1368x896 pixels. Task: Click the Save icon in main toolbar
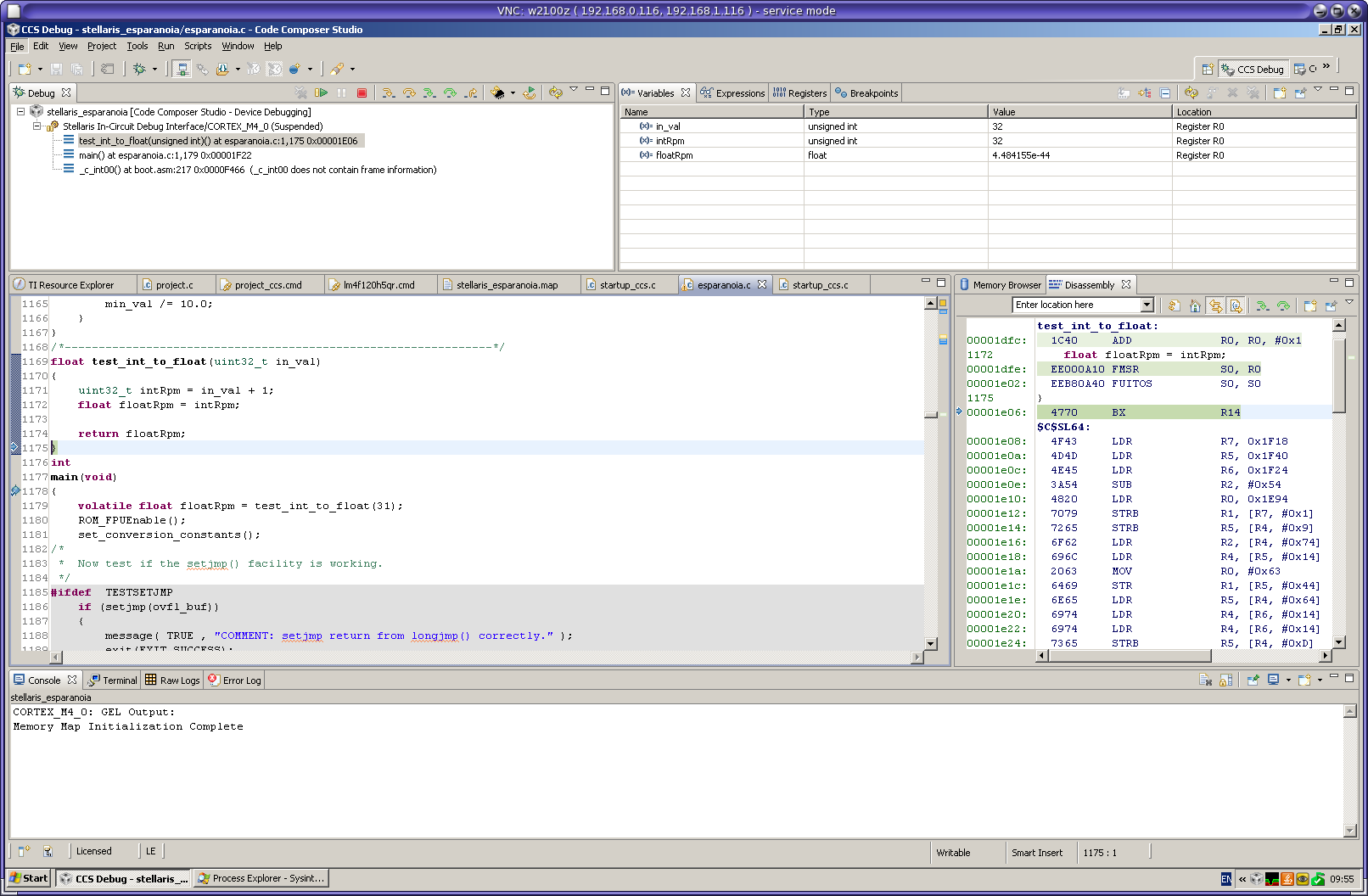pos(56,69)
